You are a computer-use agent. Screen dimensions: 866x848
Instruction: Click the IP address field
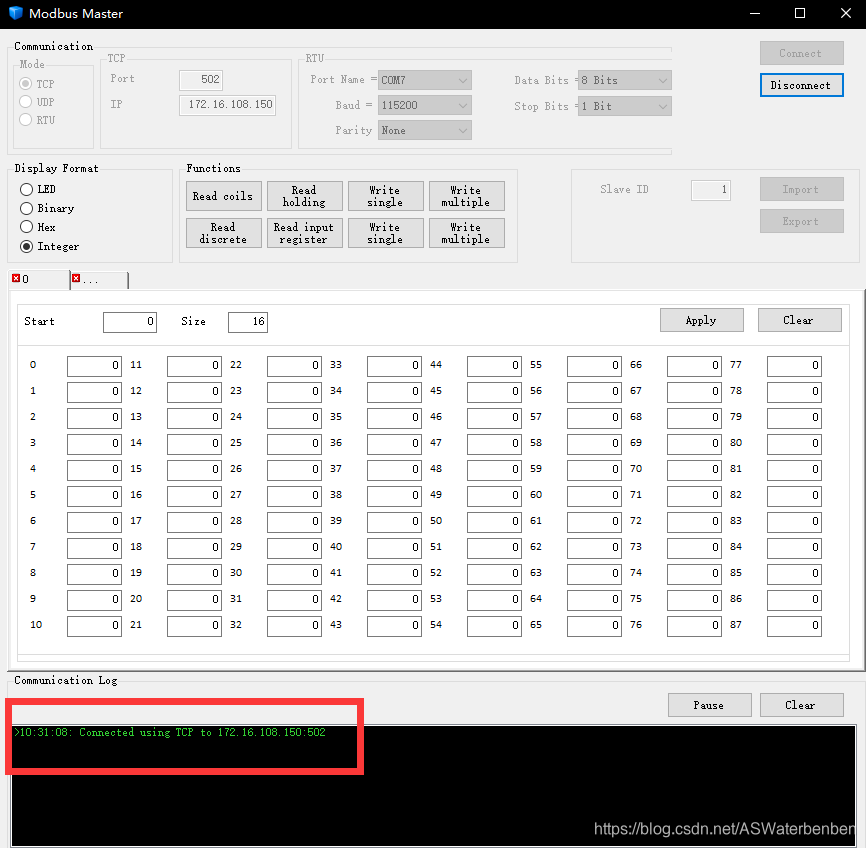click(x=228, y=104)
